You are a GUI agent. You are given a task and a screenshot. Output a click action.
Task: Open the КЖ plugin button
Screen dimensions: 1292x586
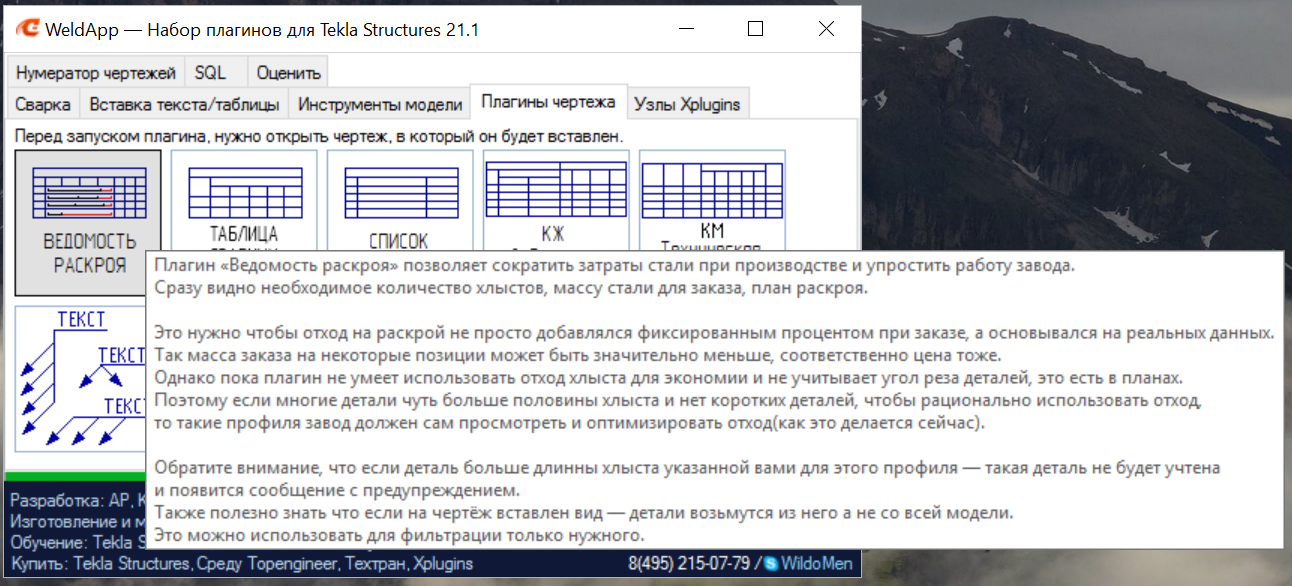(x=556, y=199)
